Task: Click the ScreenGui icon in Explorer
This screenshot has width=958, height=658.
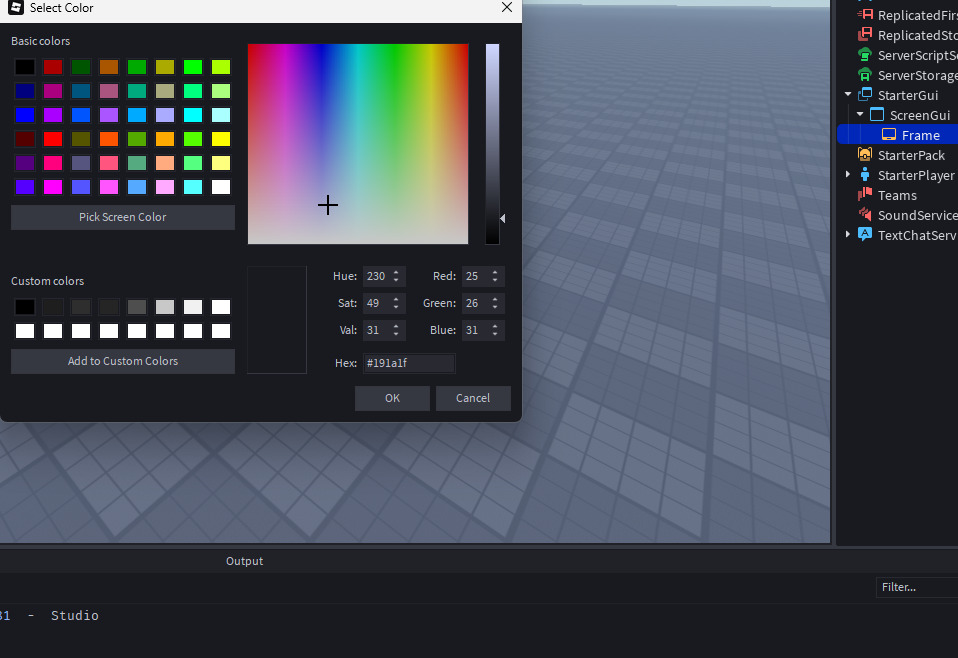Action: [877, 115]
